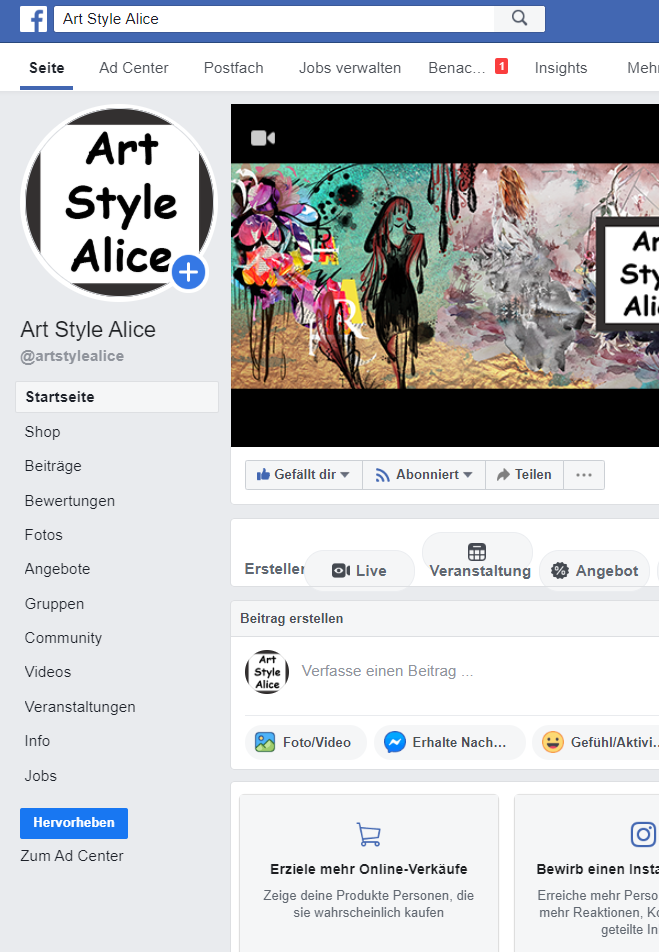This screenshot has width=659, height=952.
Task: Click Verfasse einen Beitrag text field
Action: pos(388,671)
